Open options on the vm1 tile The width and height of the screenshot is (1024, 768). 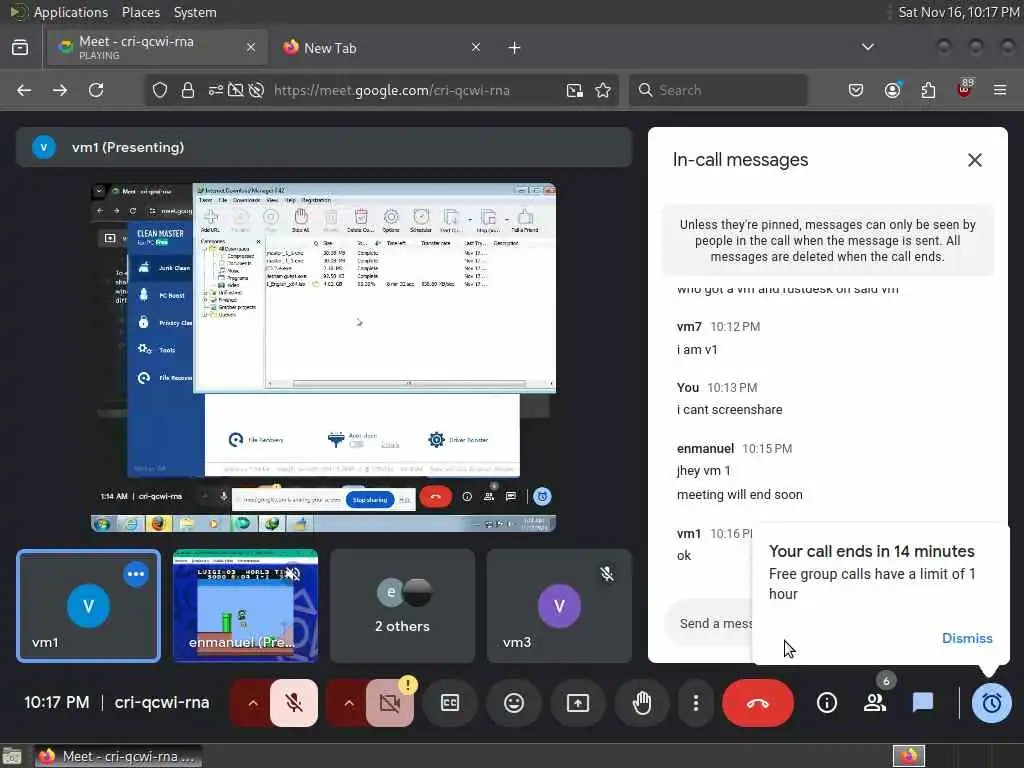coord(136,574)
